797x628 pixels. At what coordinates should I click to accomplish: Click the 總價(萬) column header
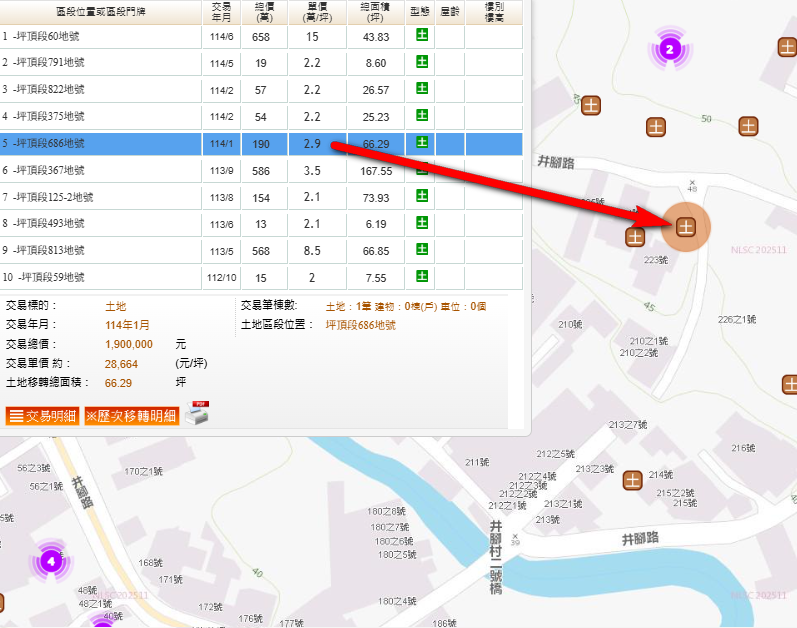tap(263, 12)
